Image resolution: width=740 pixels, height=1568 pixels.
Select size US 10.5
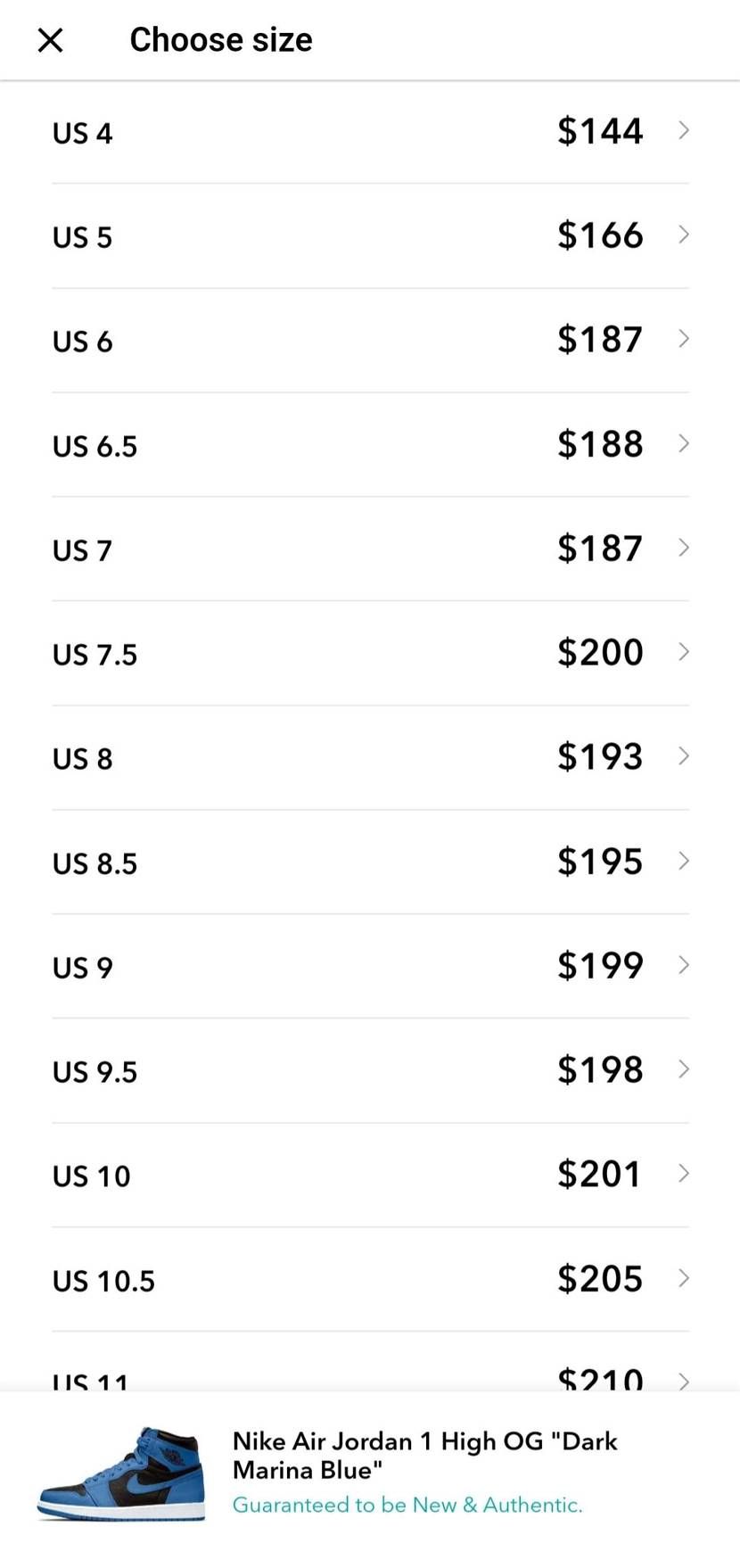370,1279
